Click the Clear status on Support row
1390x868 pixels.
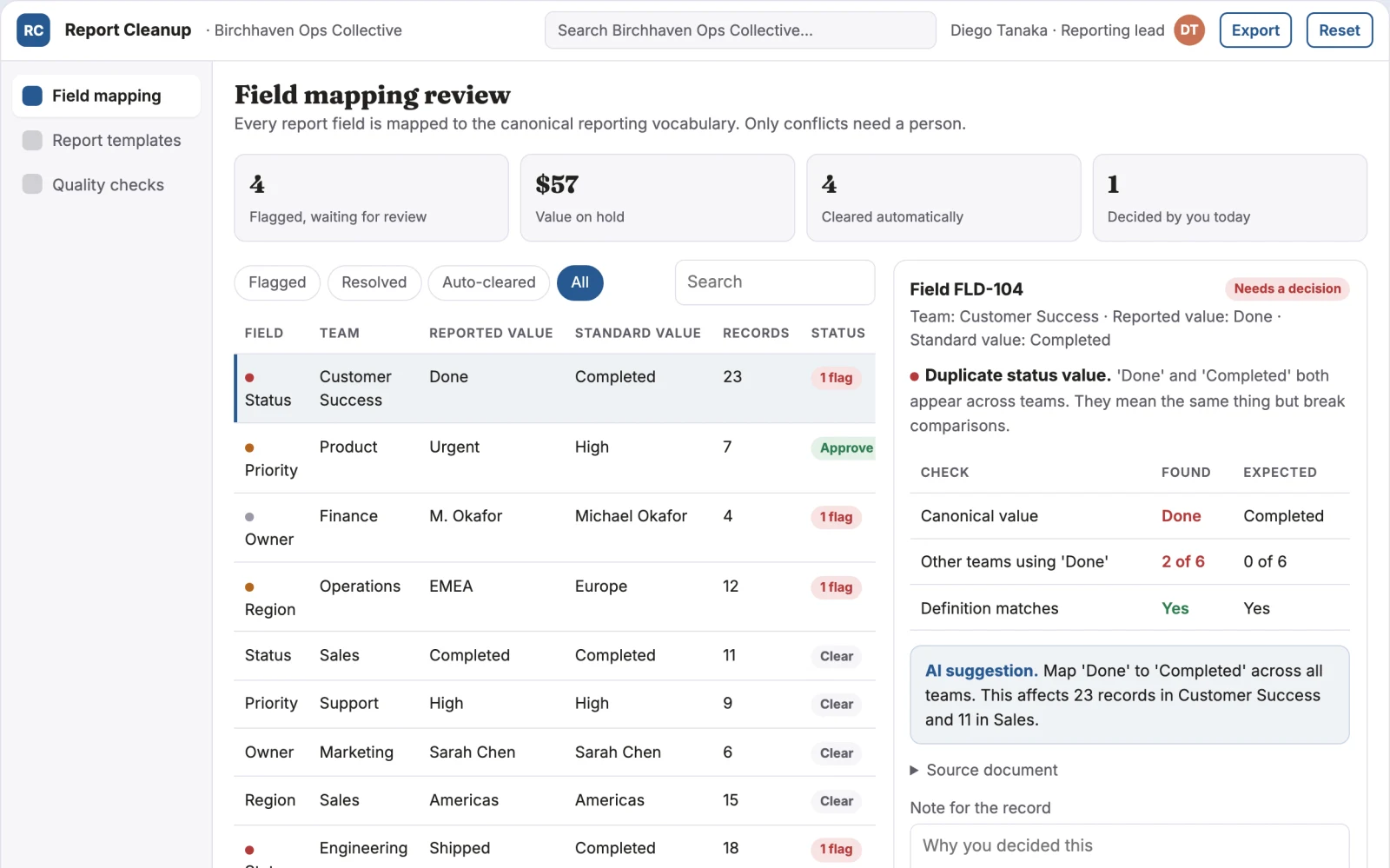tap(837, 705)
